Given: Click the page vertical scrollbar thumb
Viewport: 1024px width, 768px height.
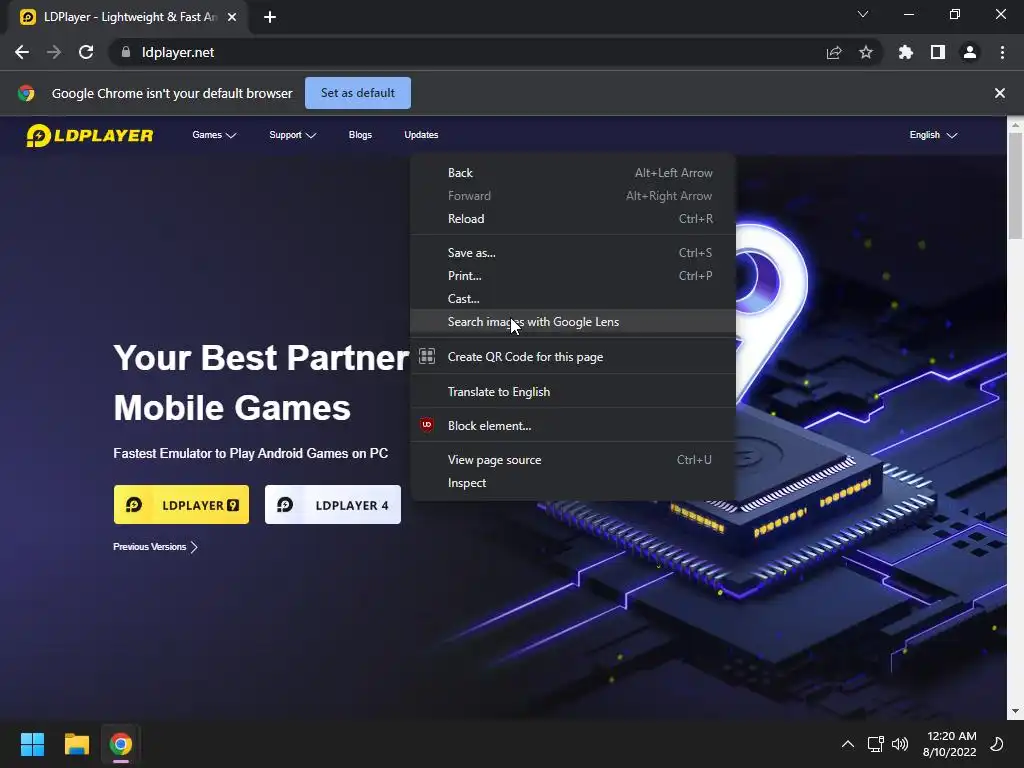Looking at the screenshot, I should point(1015,186).
